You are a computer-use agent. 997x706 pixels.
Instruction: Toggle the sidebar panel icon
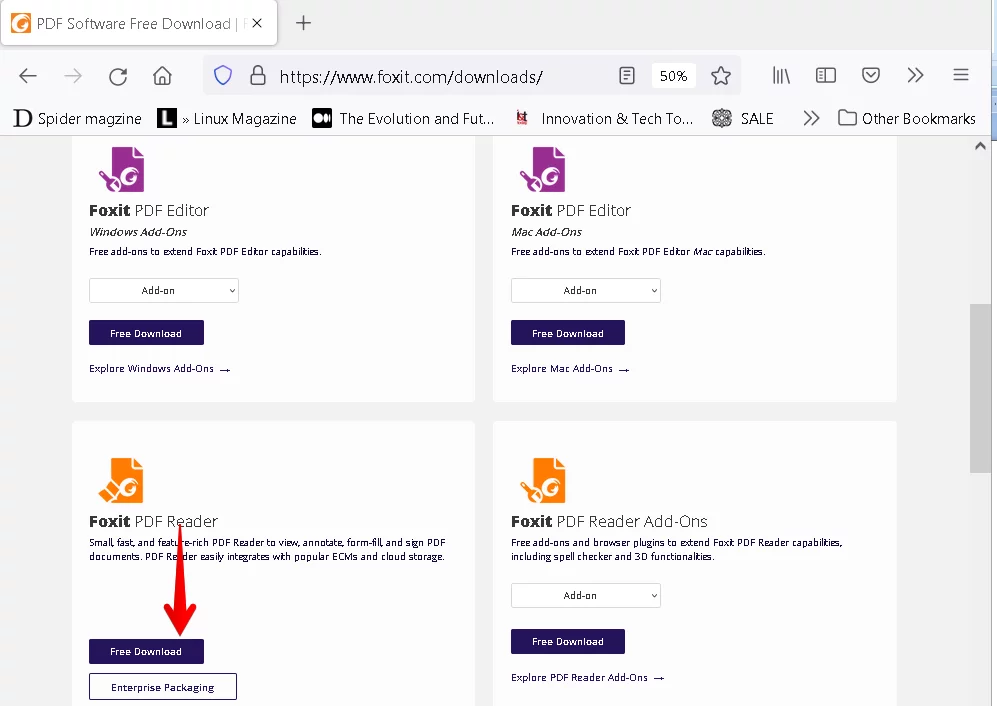pos(825,76)
